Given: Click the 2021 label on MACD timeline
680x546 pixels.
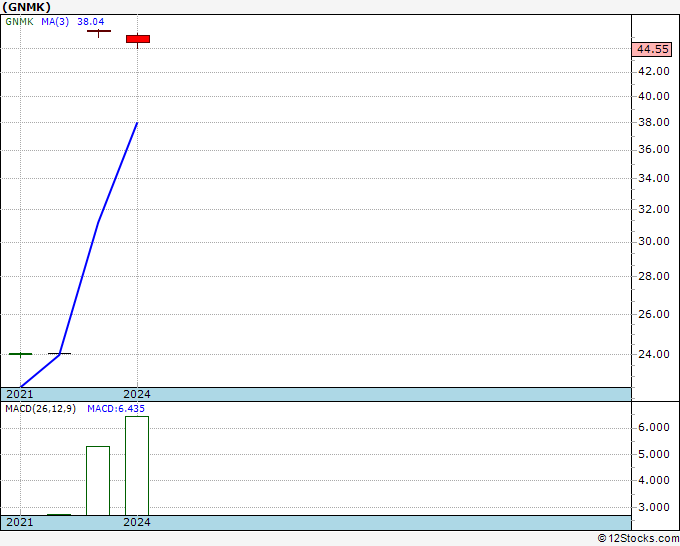Looking at the screenshot, I should [x=20, y=522].
